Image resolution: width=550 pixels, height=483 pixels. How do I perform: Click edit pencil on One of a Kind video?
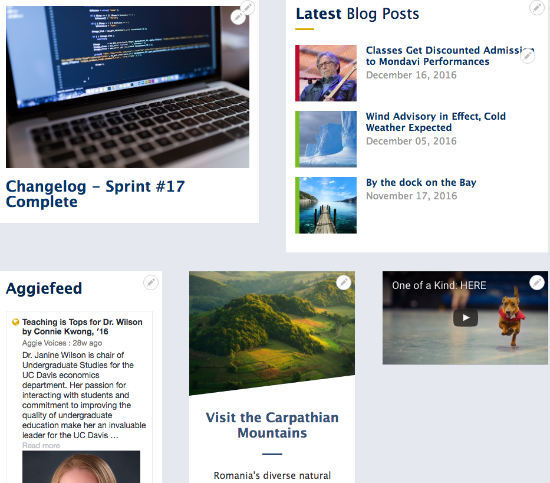tap(537, 282)
